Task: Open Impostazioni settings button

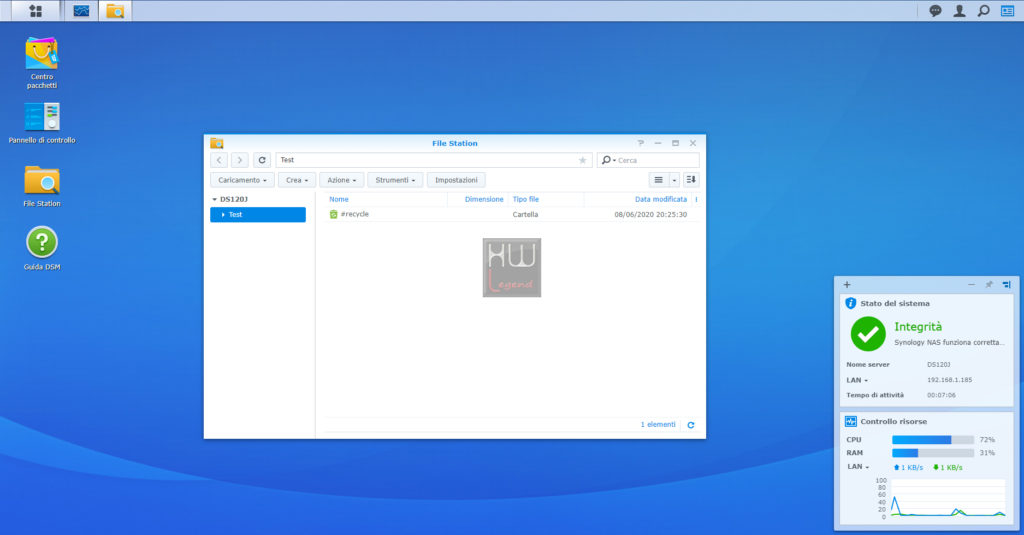Action: click(456, 180)
